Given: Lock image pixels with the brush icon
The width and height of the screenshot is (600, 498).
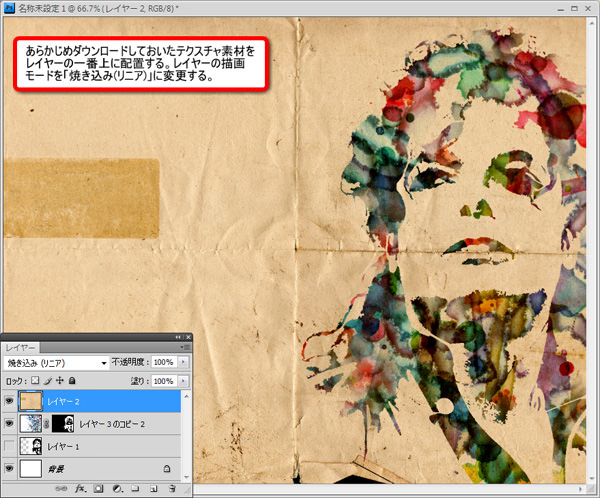Looking at the screenshot, I should tap(48, 380).
